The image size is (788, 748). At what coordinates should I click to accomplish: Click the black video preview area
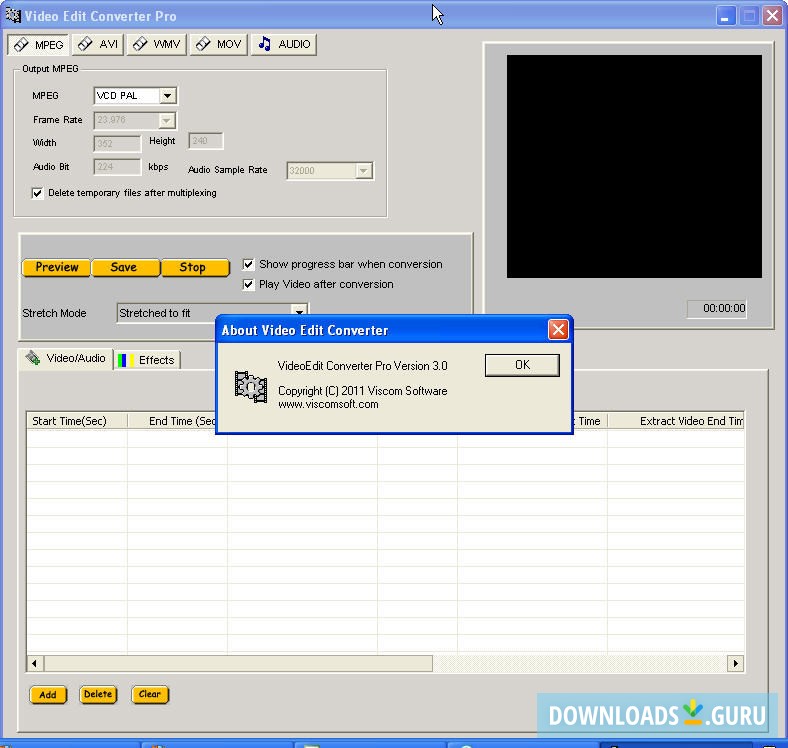[x=634, y=166]
